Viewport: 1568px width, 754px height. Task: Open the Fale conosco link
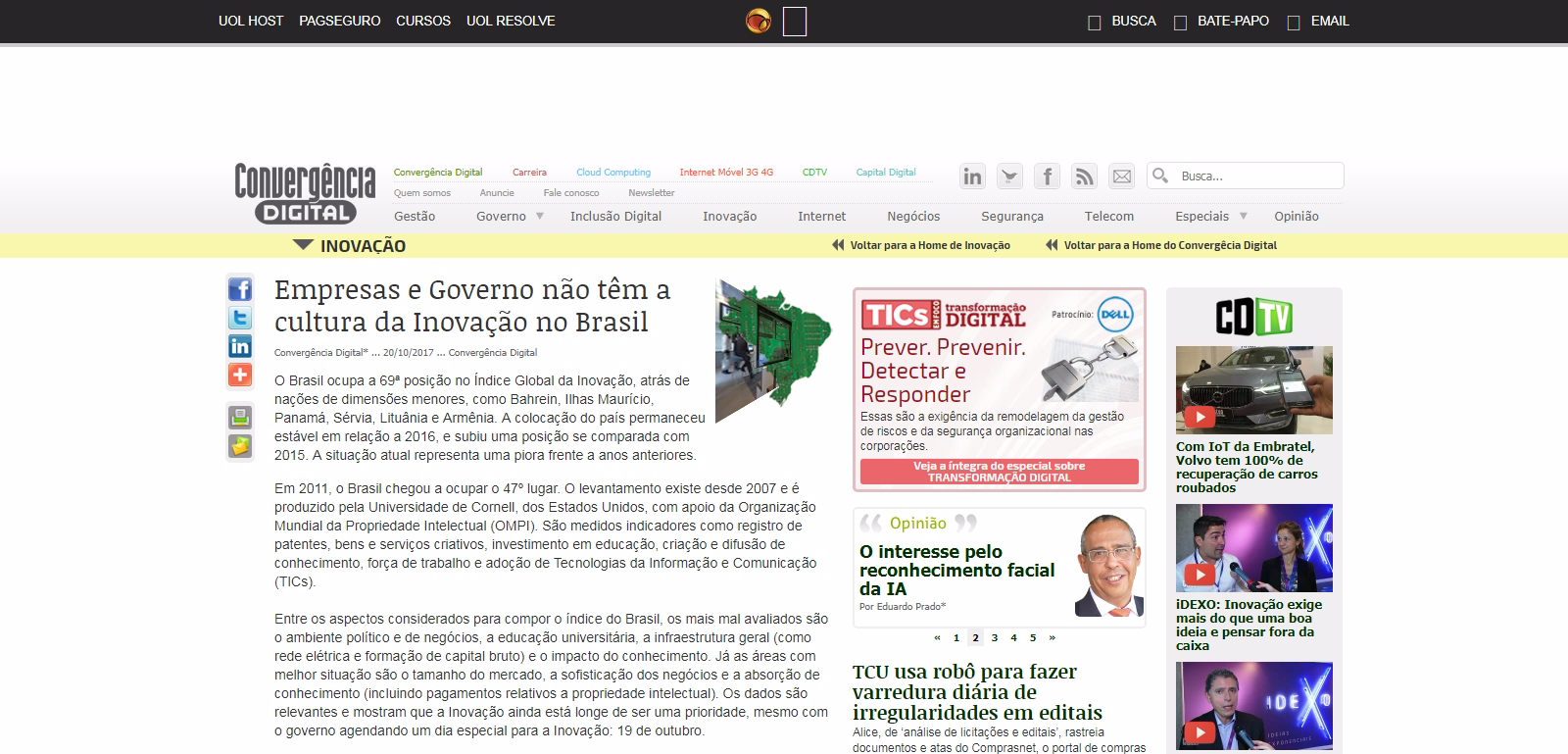coord(571,192)
